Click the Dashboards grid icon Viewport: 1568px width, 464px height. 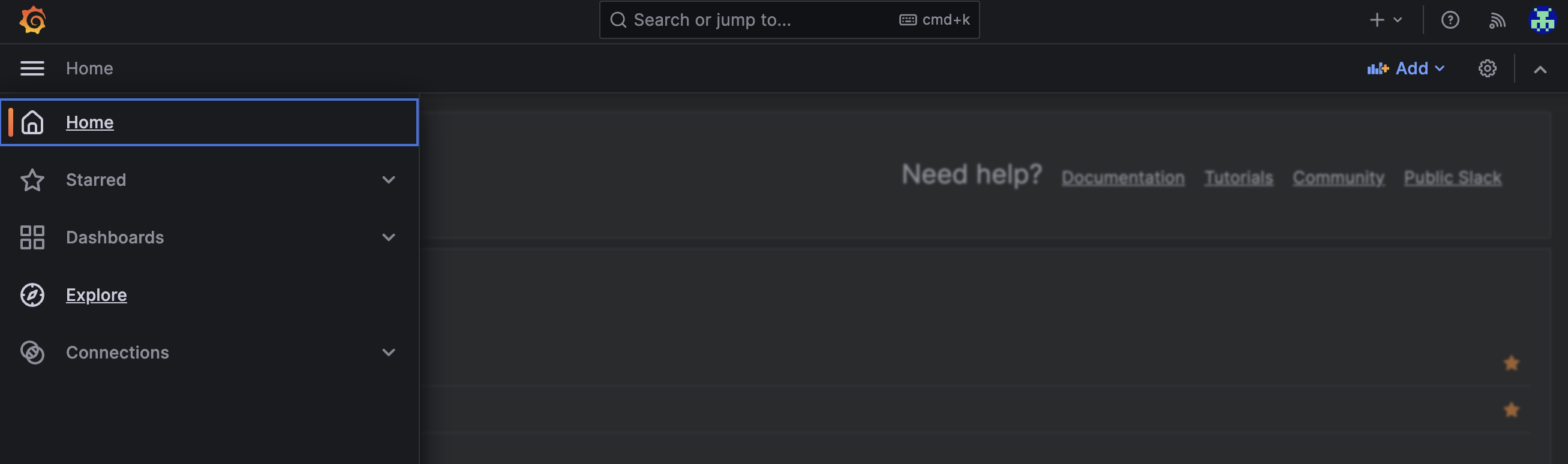click(32, 237)
